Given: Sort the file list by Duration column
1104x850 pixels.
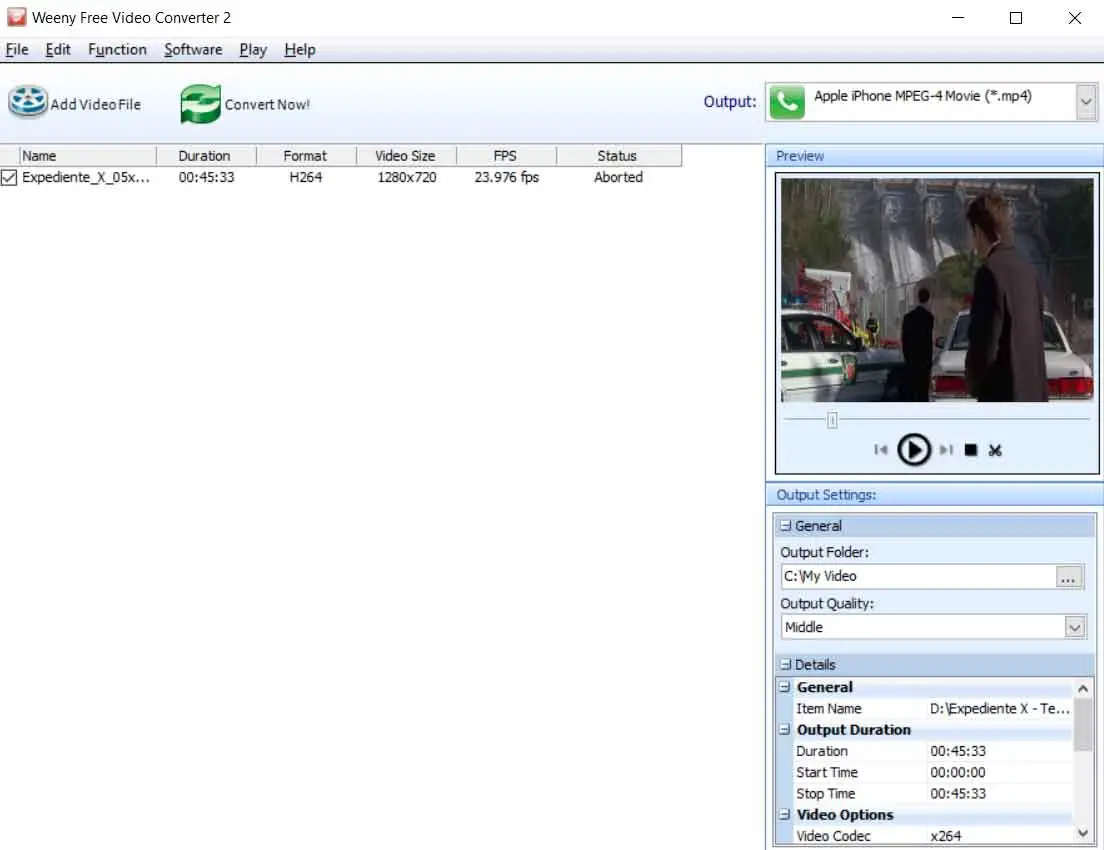Looking at the screenshot, I should [x=205, y=156].
